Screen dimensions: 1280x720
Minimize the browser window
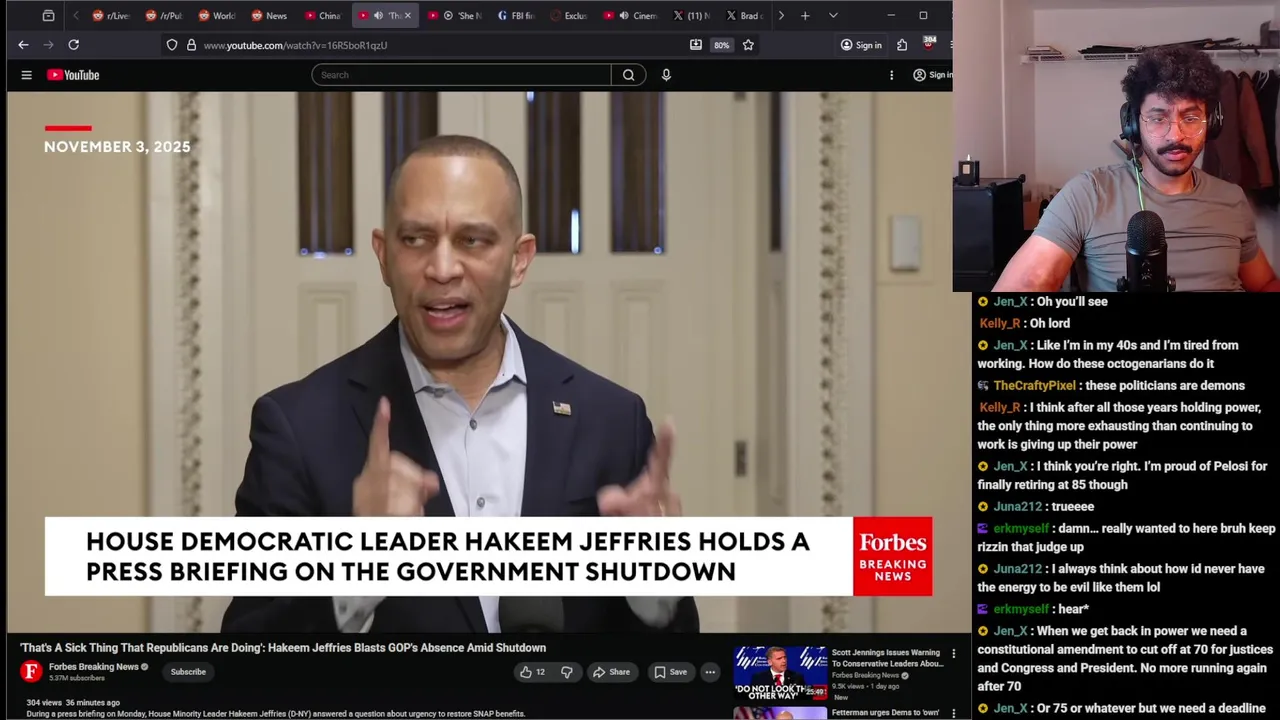(891, 16)
